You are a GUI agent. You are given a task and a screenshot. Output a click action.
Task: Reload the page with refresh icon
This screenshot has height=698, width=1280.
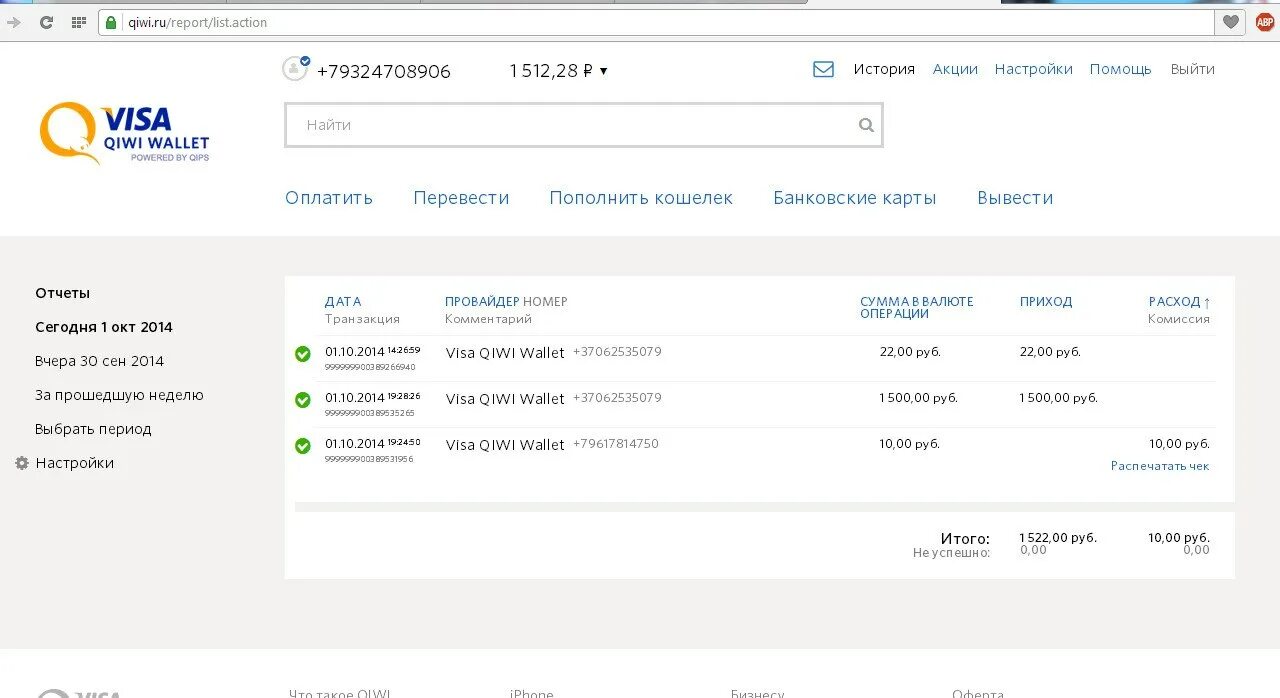pyautogui.click(x=46, y=22)
